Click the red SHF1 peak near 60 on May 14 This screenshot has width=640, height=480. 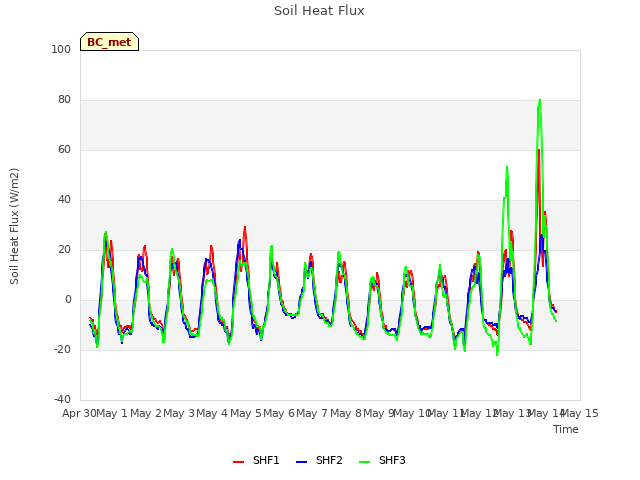click(539, 150)
